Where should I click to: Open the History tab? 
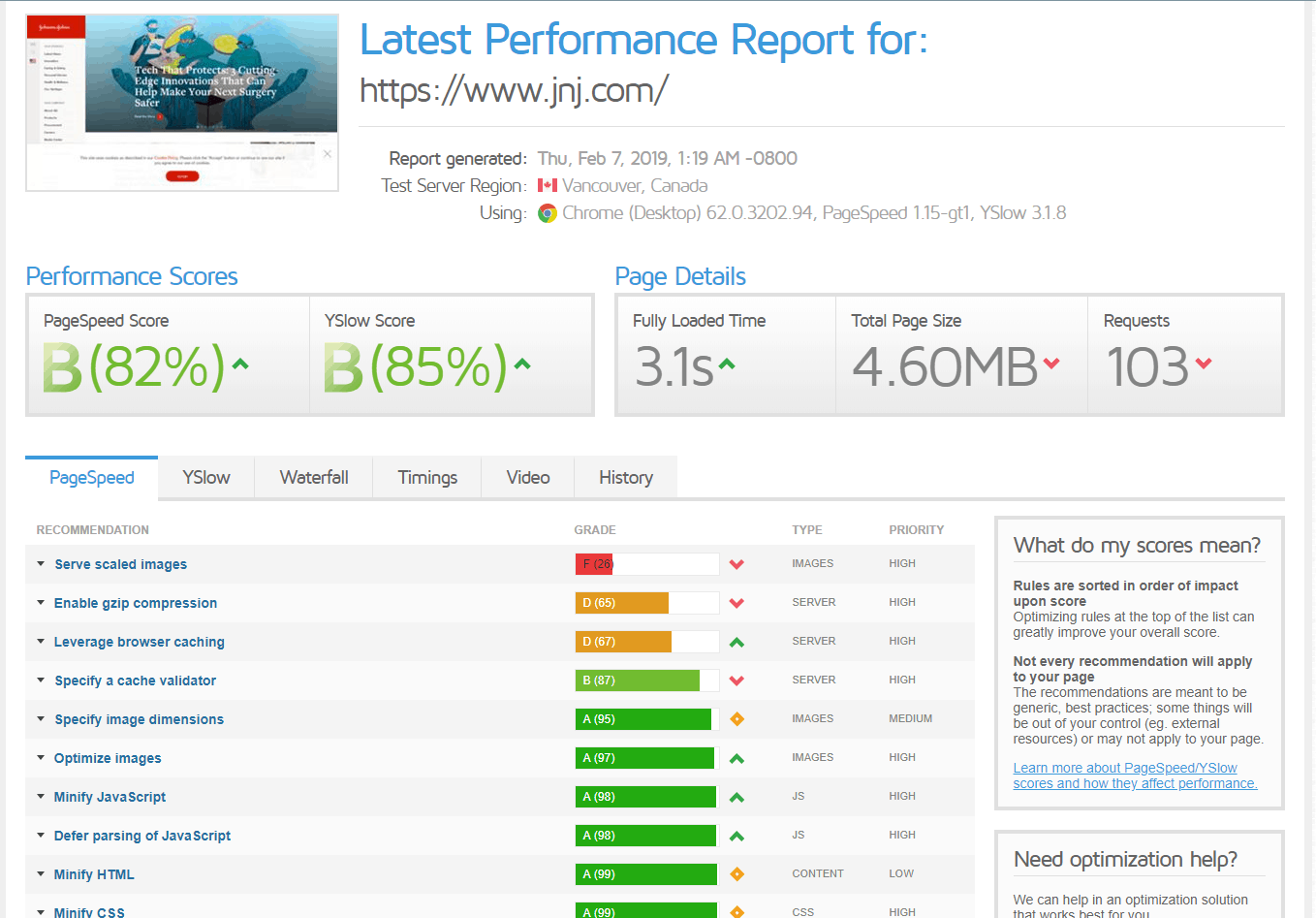626,478
